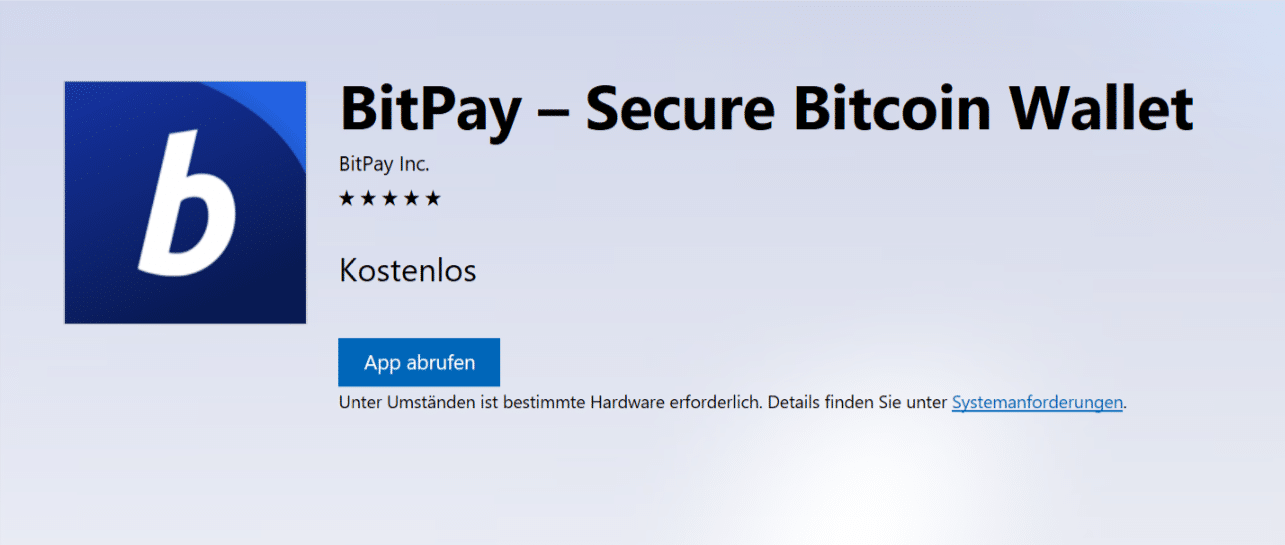Select the fifth rating star

click(433, 198)
